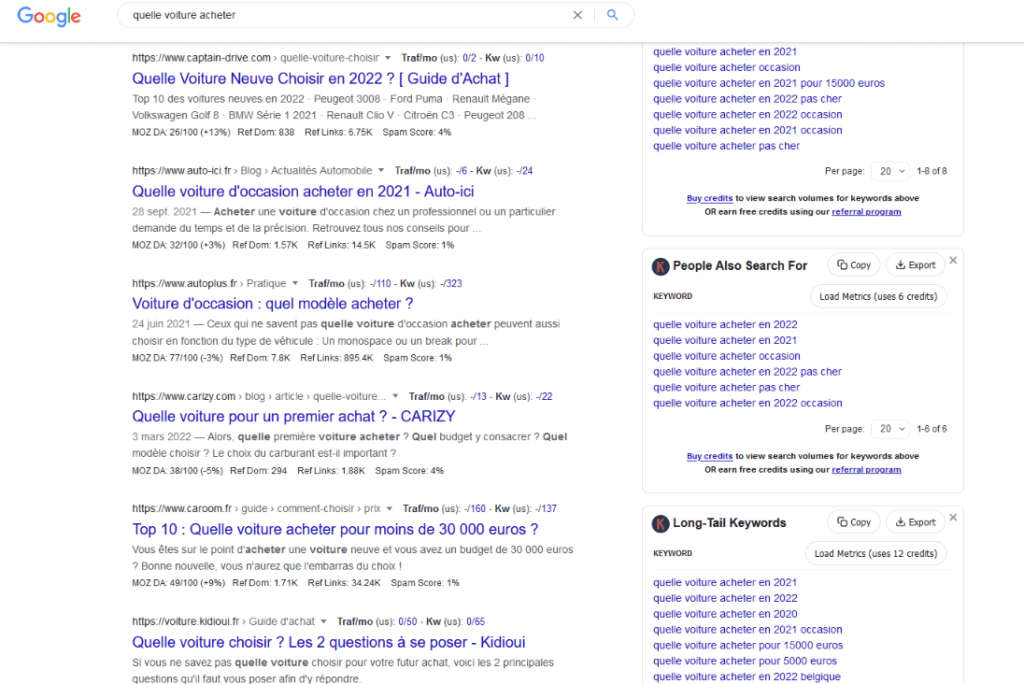Close the People Also Search For panel
This screenshot has width=1024, height=684.
(953, 260)
